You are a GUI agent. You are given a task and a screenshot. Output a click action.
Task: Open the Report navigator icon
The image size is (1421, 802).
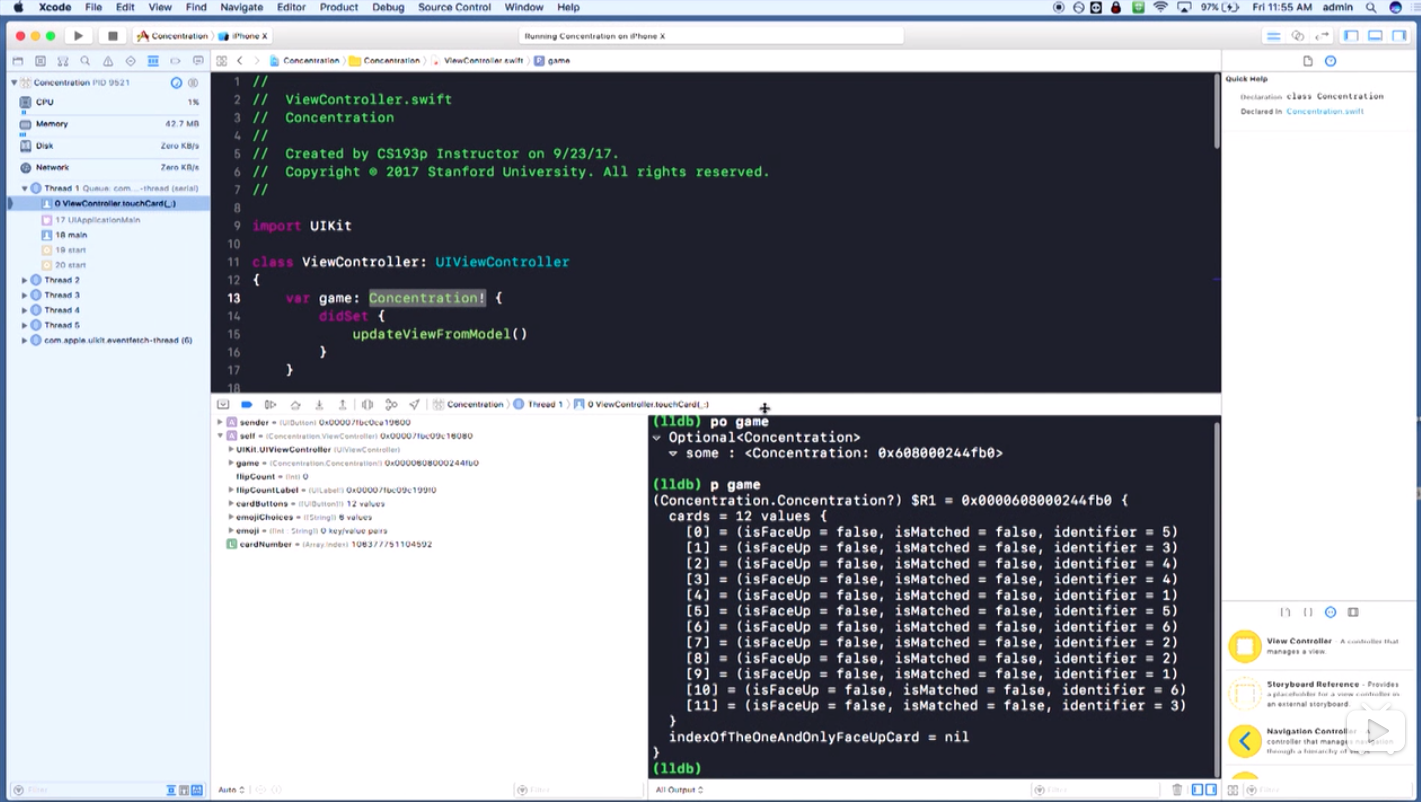198,61
